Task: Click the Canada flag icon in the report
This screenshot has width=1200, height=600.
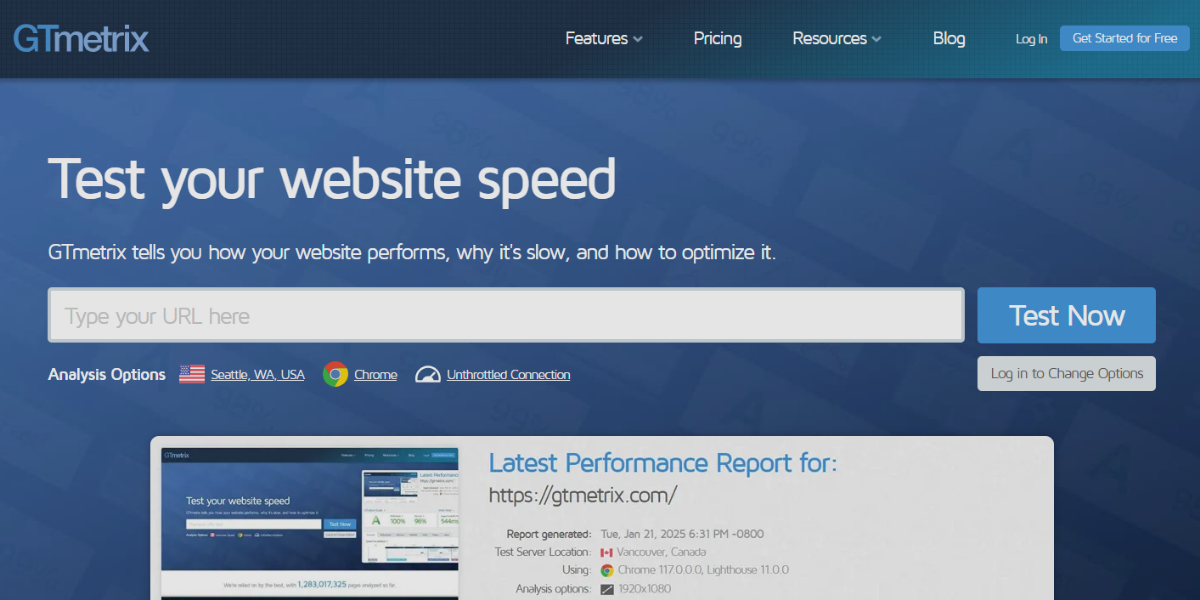Action: point(606,552)
